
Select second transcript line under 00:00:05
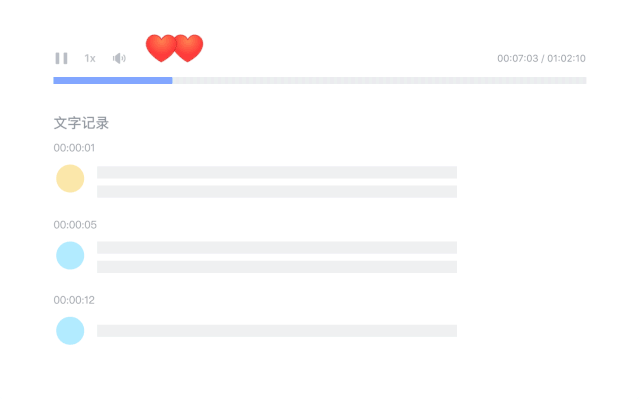[x=277, y=267]
